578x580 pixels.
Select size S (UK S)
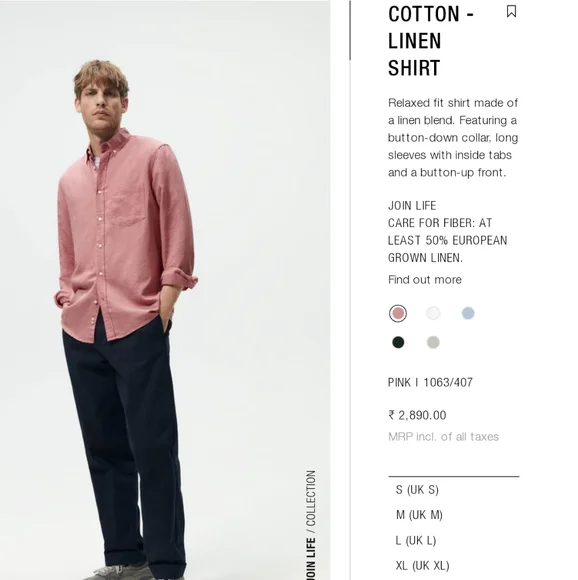454,490
